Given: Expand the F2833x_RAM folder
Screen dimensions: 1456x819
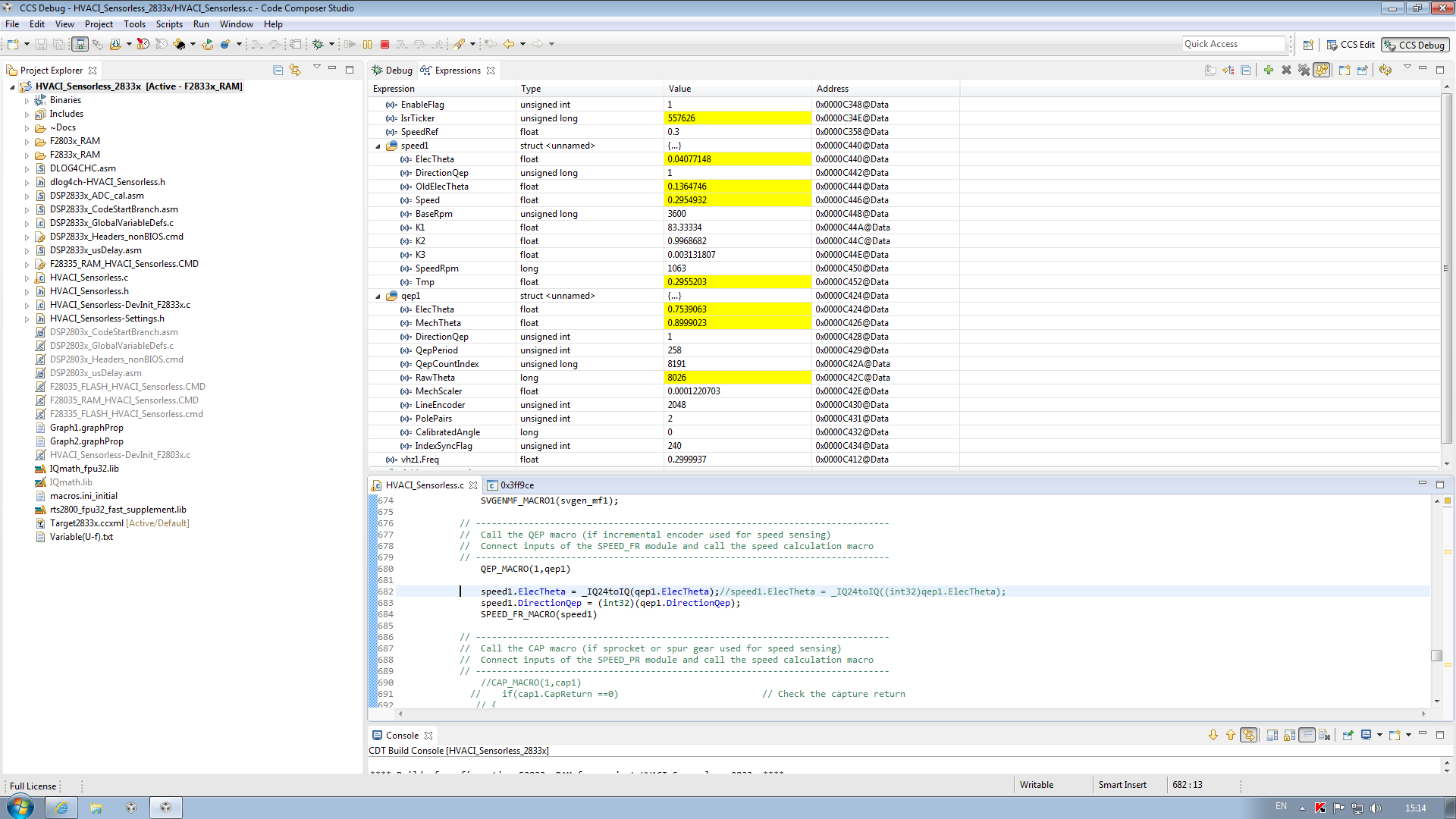Looking at the screenshot, I should pos(27,155).
